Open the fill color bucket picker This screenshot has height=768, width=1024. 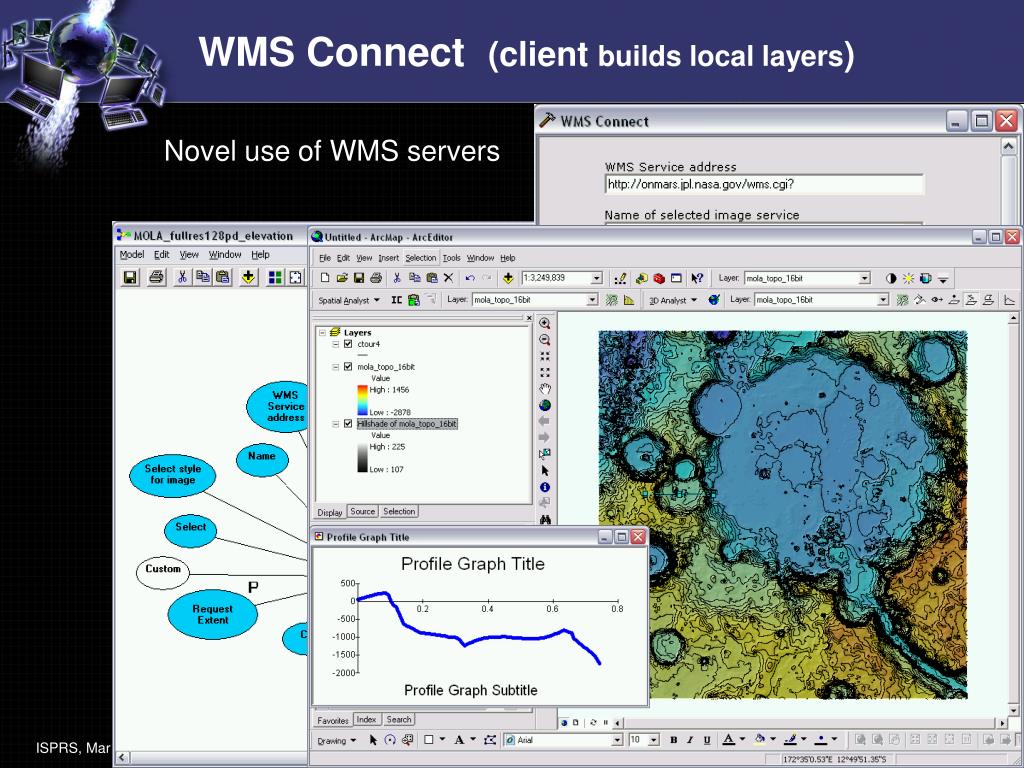(x=763, y=740)
